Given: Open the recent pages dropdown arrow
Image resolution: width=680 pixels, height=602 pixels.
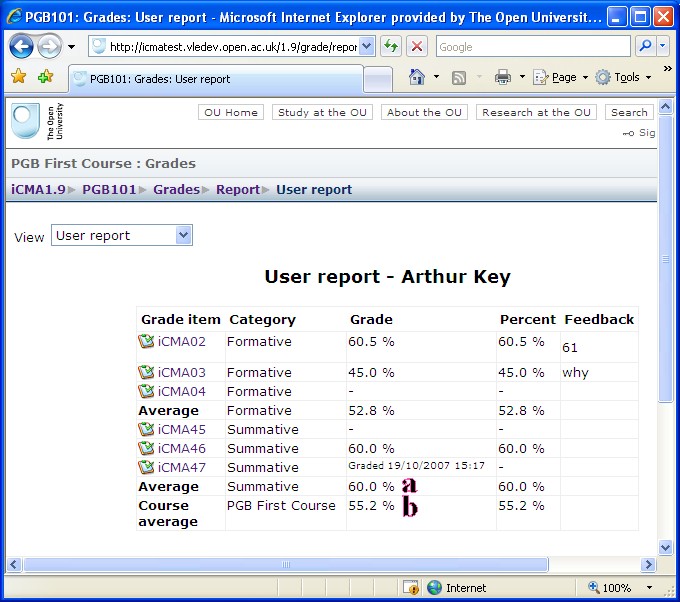Looking at the screenshot, I should coord(72,46).
